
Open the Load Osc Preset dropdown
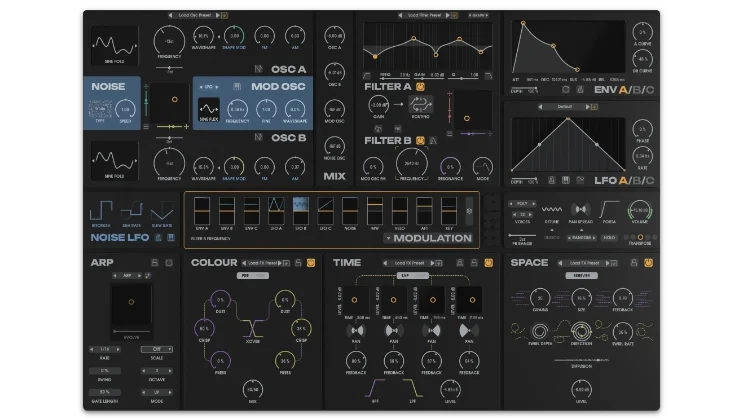pyautogui.click(x=196, y=16)
